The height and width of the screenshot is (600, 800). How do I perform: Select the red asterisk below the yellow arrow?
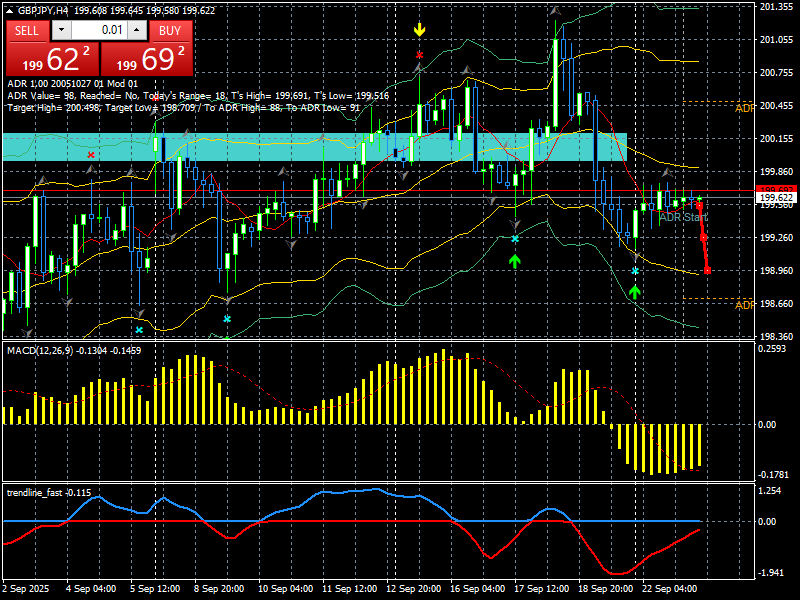coord(419,55)
